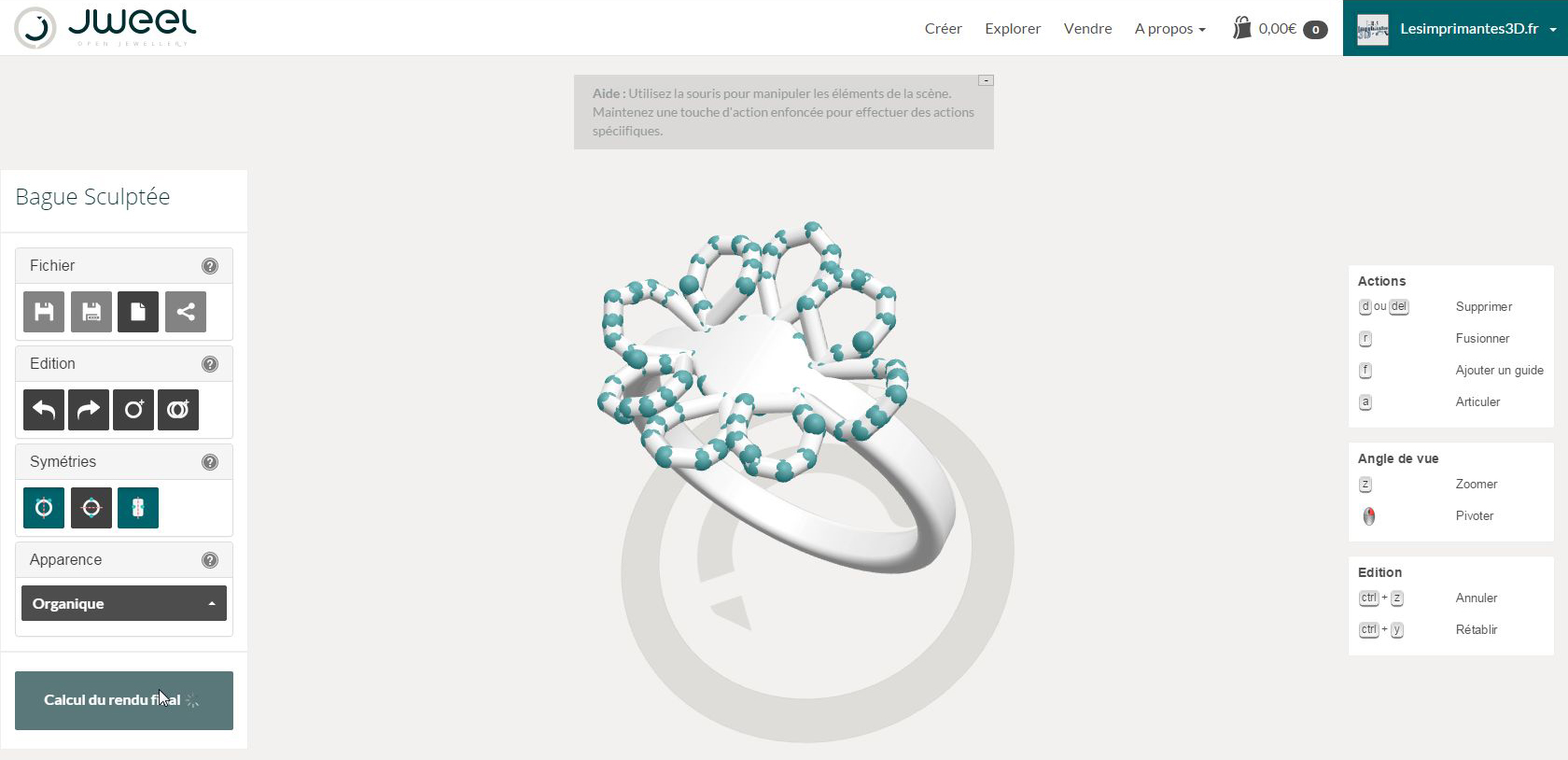This screenshot has height=760, width=1568.
Task: Undo last action with back arrow icon
Action: [x=44, y=410]
